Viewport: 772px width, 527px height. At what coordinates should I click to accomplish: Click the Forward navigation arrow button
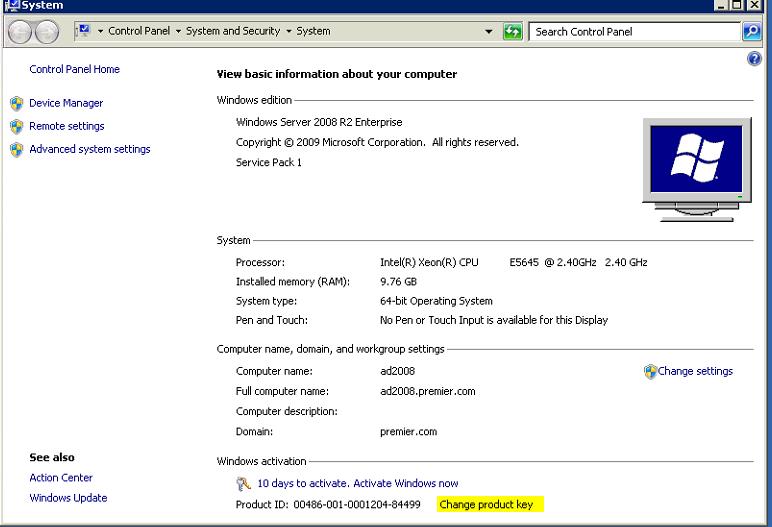(47, 33)
